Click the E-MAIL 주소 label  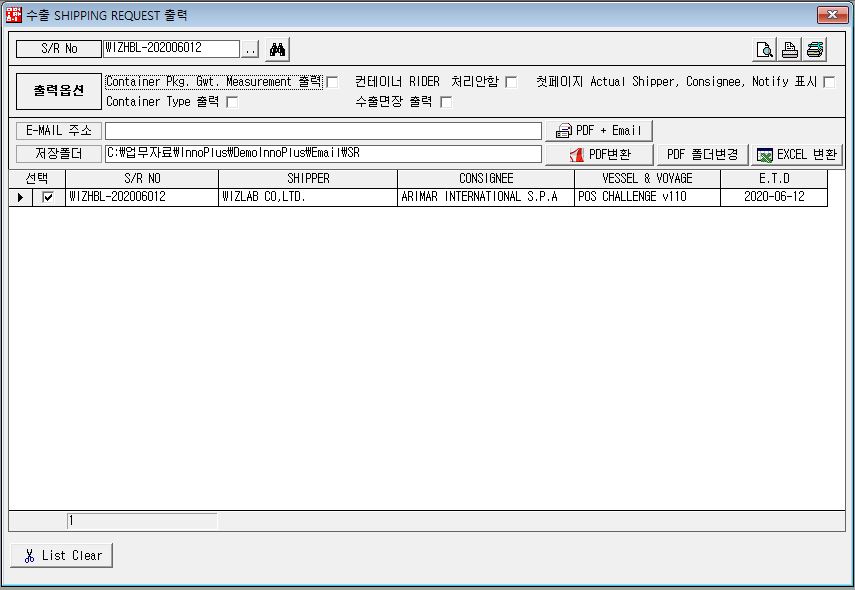point(59,131)
